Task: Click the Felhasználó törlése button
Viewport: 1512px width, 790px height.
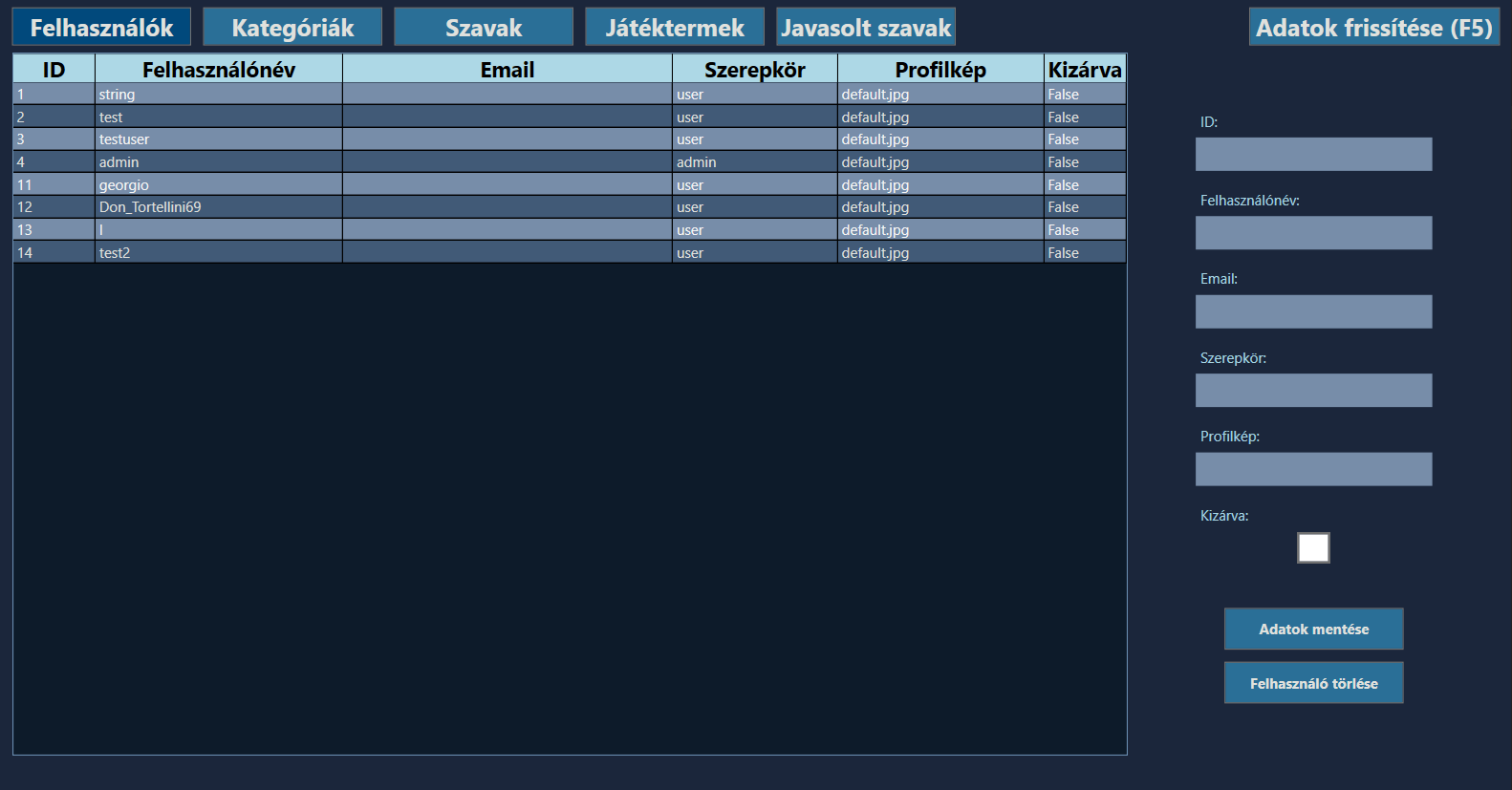Action: click(x=1313, y=683)
